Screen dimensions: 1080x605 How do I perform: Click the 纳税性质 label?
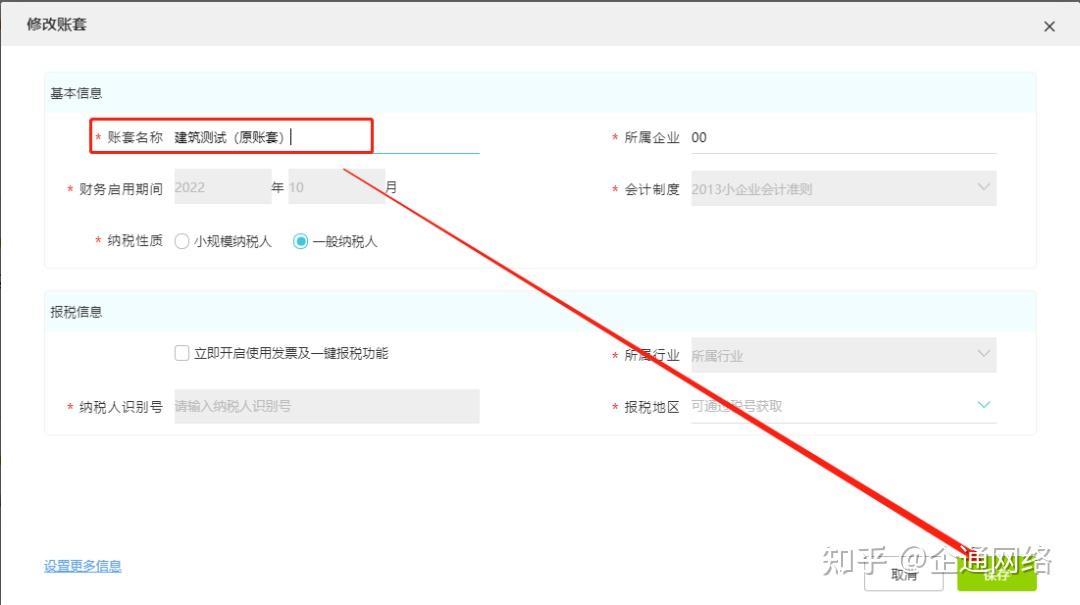pyautogui.click(x=135, y=240)
